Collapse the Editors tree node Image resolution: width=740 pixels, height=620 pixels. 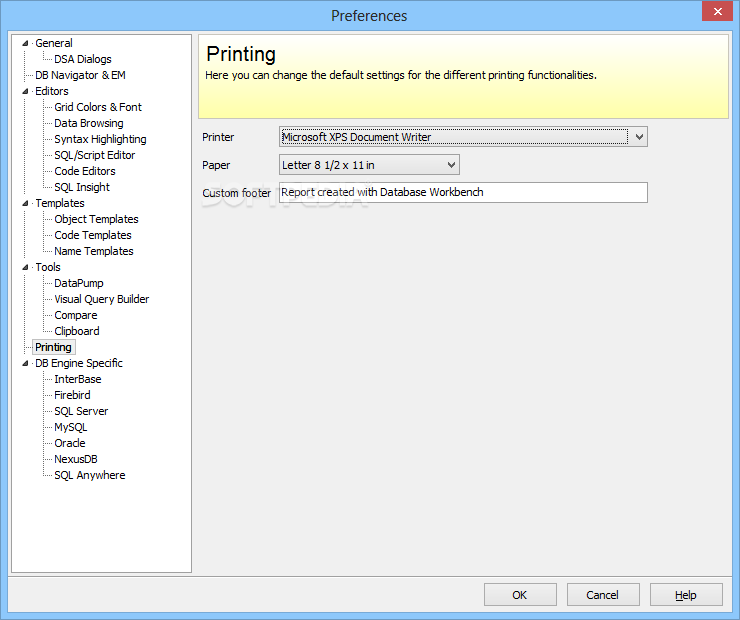pos(25,92)
